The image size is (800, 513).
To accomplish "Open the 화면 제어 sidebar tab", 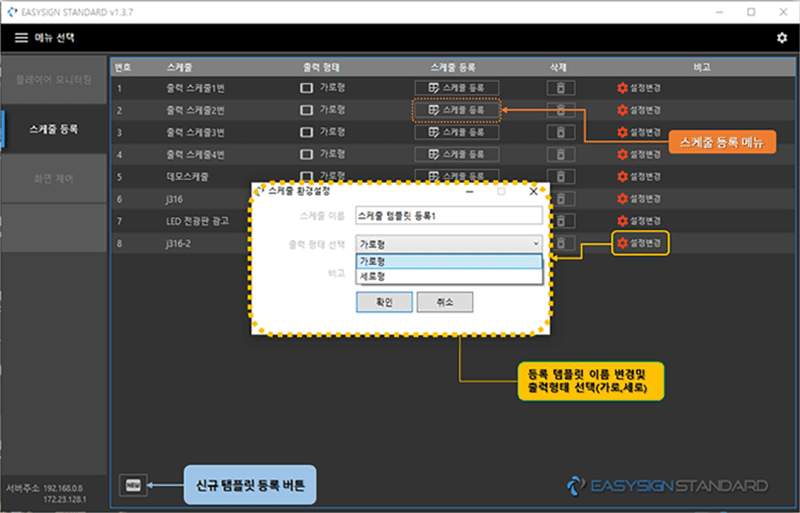I will (55, 179).
